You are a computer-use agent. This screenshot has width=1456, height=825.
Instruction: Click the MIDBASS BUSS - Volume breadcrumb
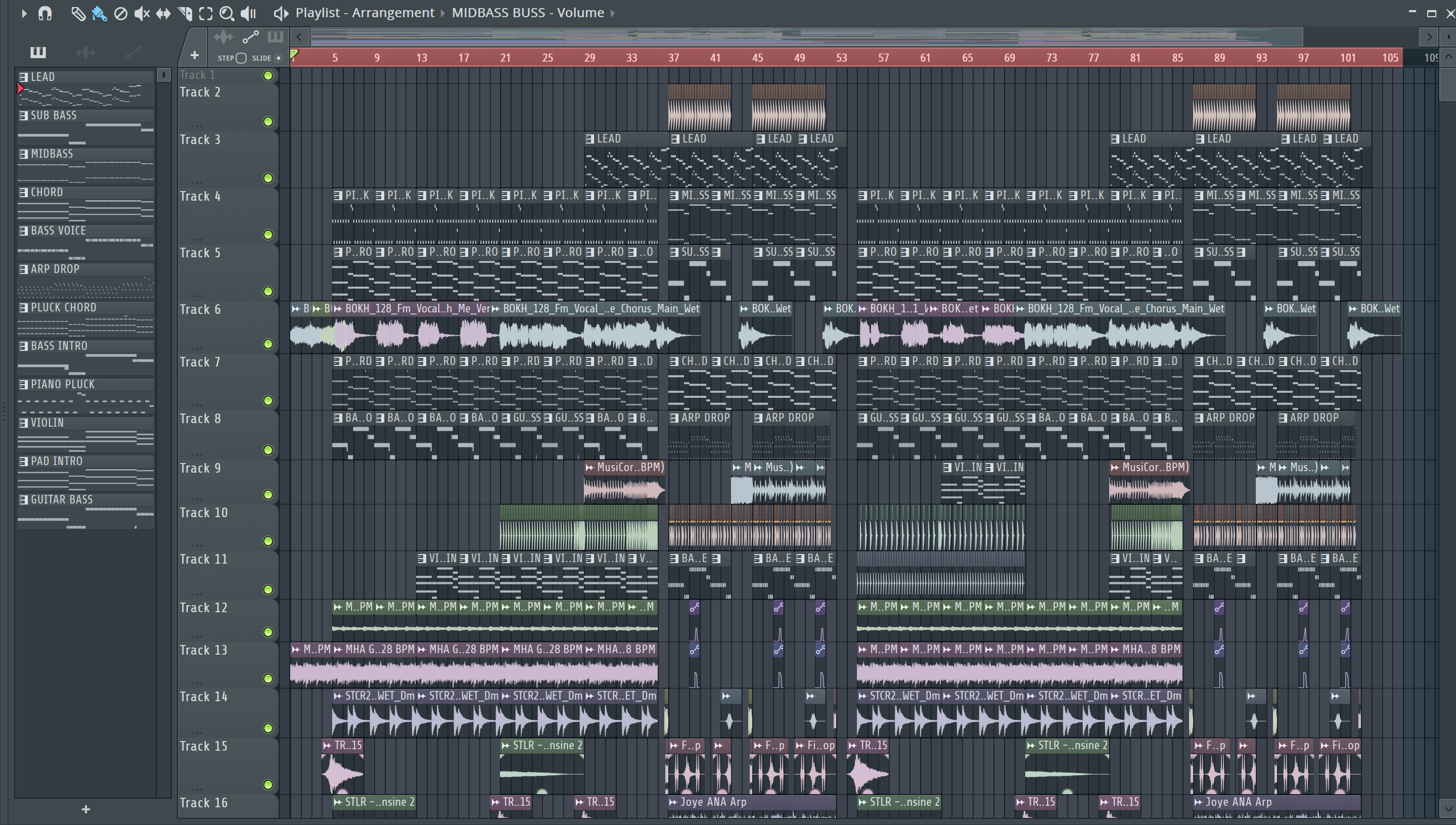tap(528, 13)
